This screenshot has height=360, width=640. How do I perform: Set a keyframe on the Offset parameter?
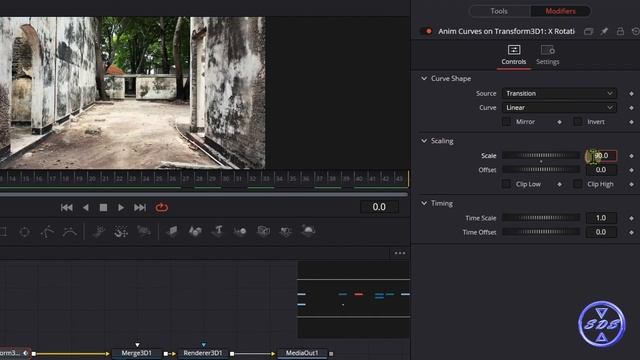click(x=631, y=170)
